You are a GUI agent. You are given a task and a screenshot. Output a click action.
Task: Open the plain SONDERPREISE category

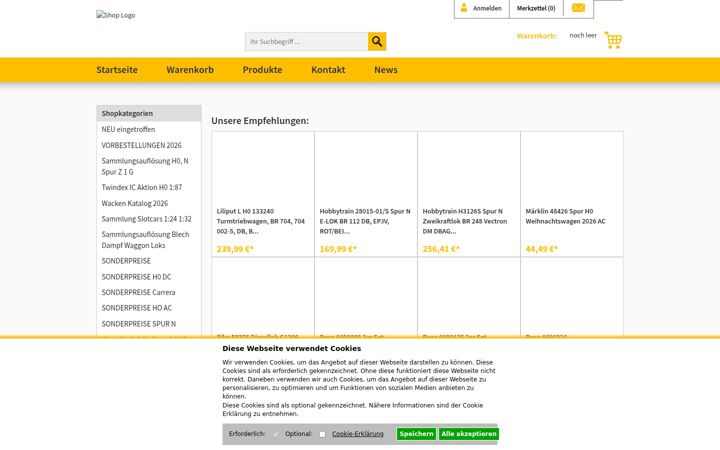coord(126,261)
